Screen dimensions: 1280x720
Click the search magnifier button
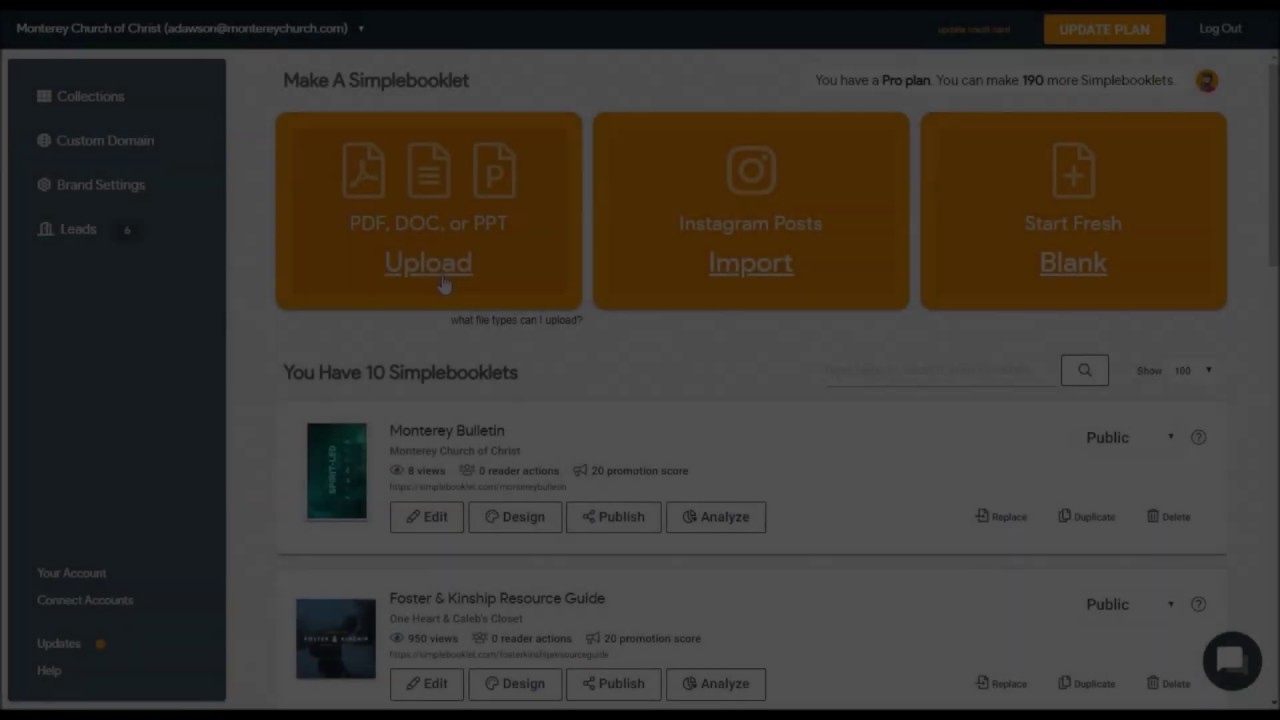click(1084, 370)
